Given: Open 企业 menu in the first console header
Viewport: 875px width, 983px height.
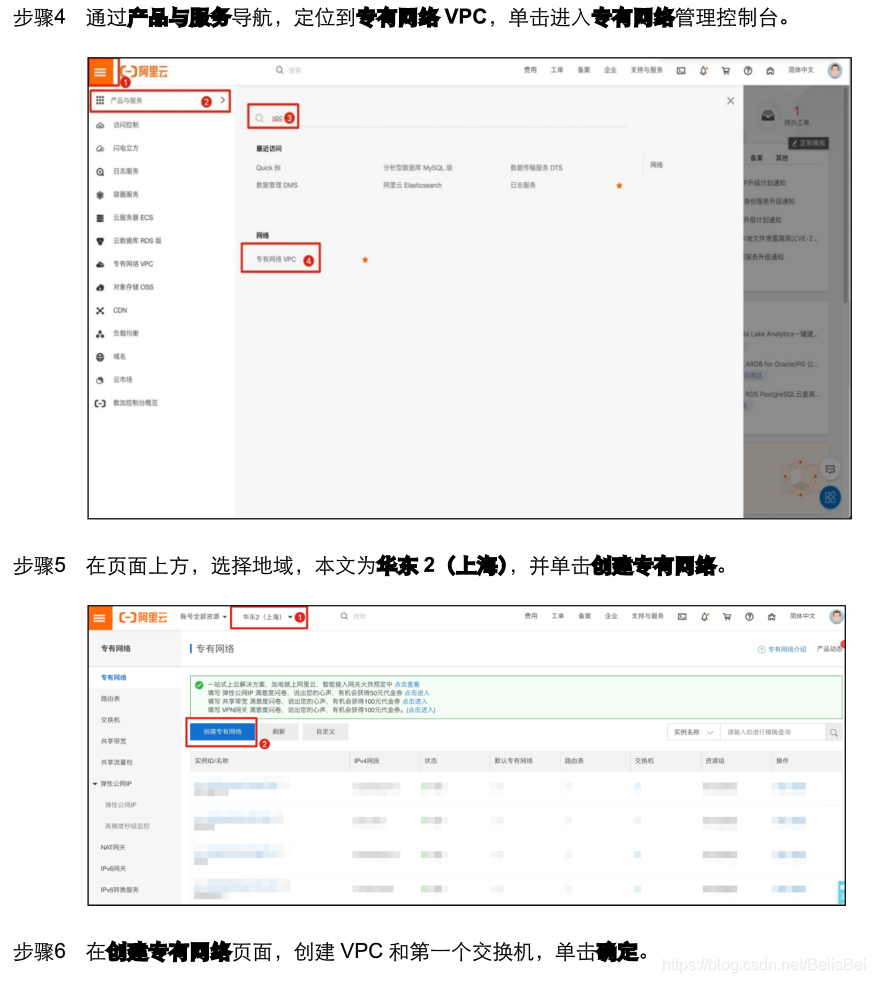Looking at the screenshot, I should pyautogui.click(x=610, y=70).
